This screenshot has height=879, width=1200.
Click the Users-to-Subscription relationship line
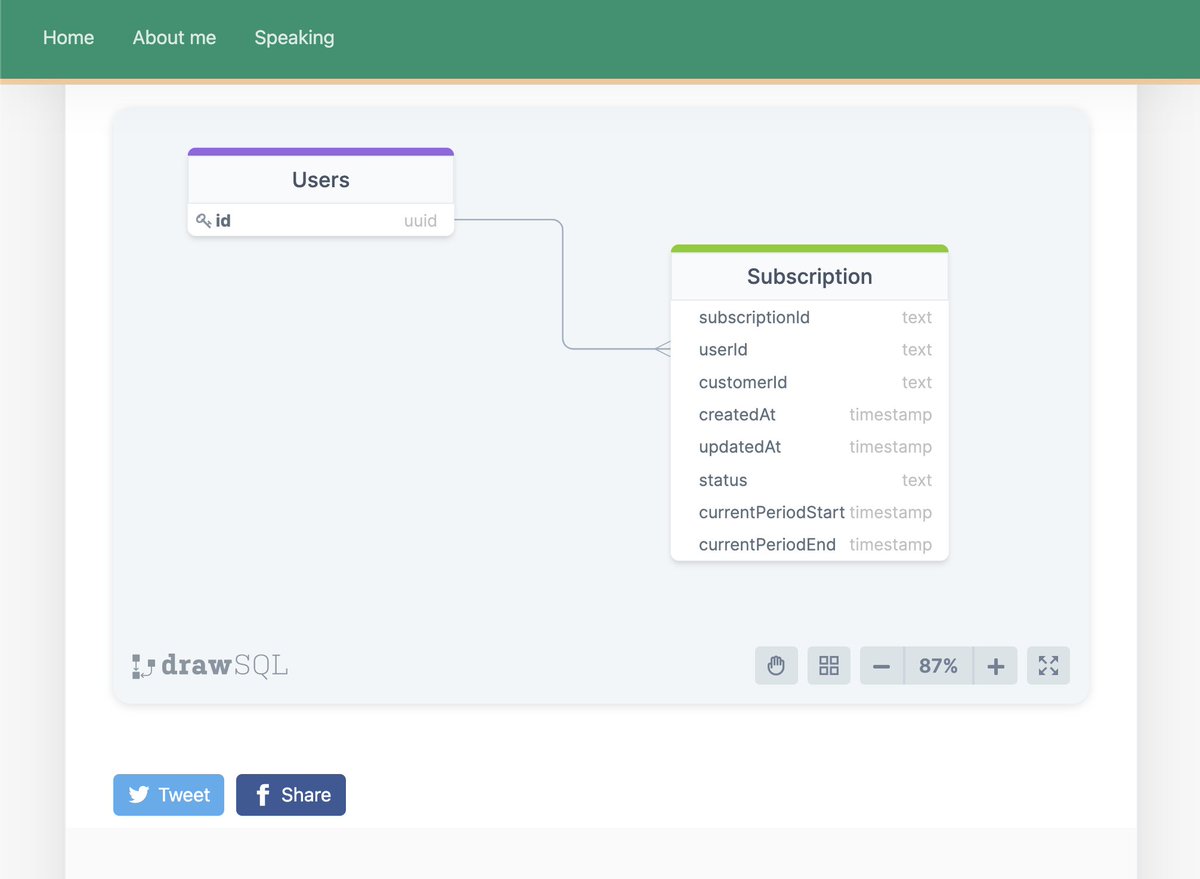tap(563, 285)
